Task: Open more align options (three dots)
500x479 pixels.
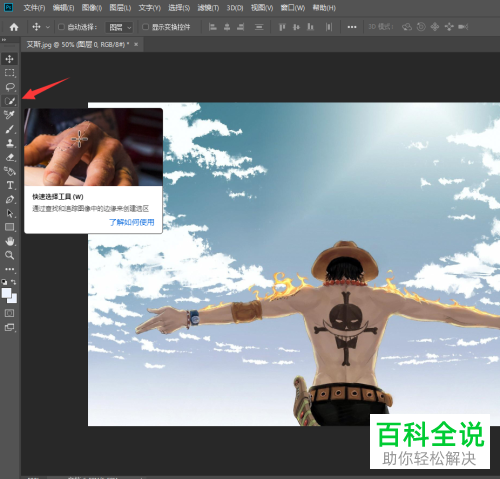Action: tap(352, 27)
